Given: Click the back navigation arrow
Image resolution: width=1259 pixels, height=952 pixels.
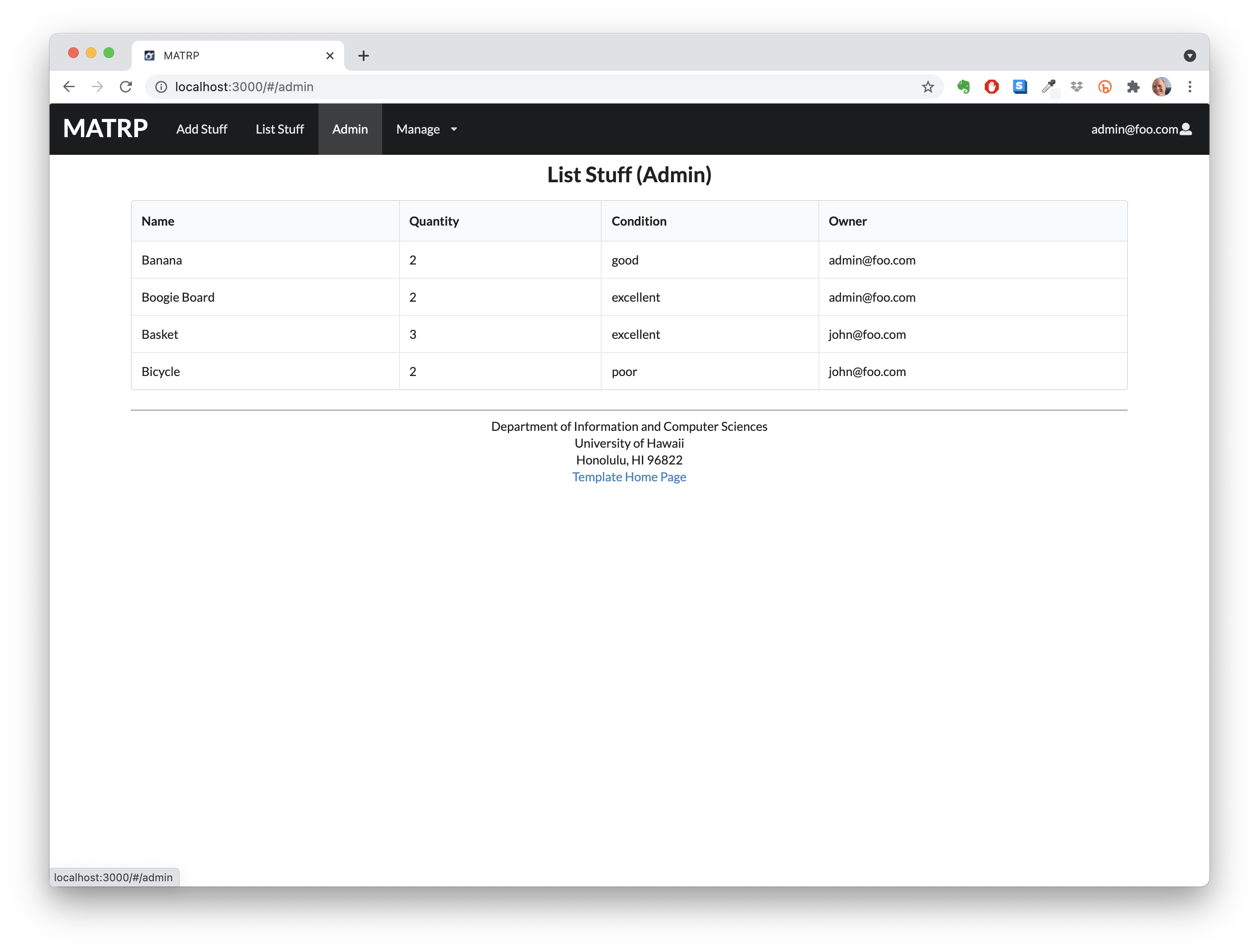Looking at the screenshot, I should tap(69, 87).
